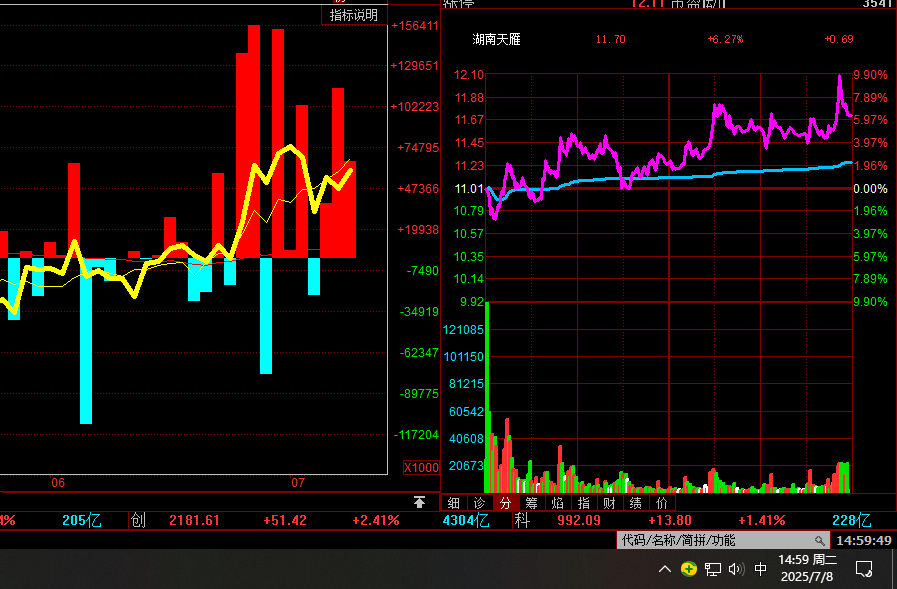Click the 992.09 index value
The image size is (897, 589).
[x=579, y=520]
